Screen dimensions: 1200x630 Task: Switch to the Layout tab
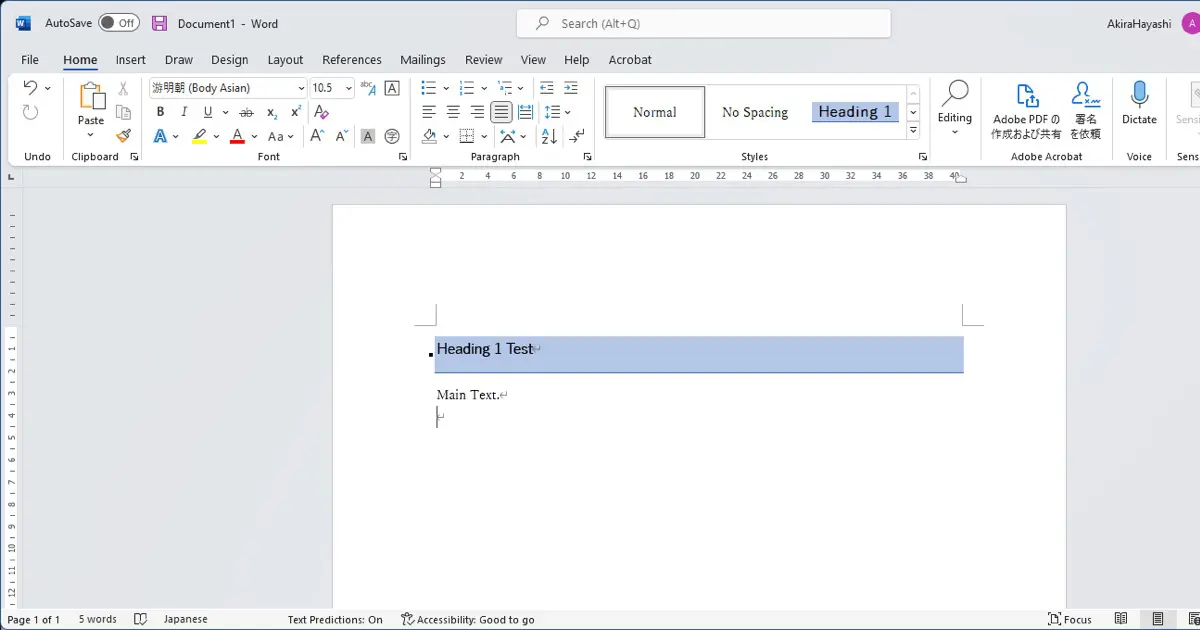(x=285, y=60)
